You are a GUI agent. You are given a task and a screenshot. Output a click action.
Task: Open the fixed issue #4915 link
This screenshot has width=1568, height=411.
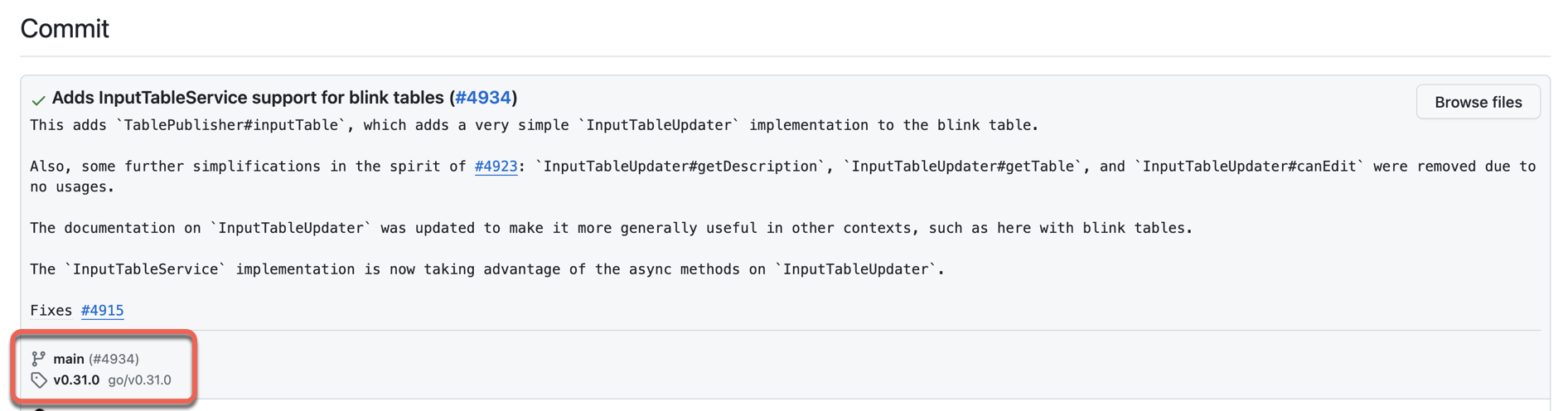coord(102,311)
